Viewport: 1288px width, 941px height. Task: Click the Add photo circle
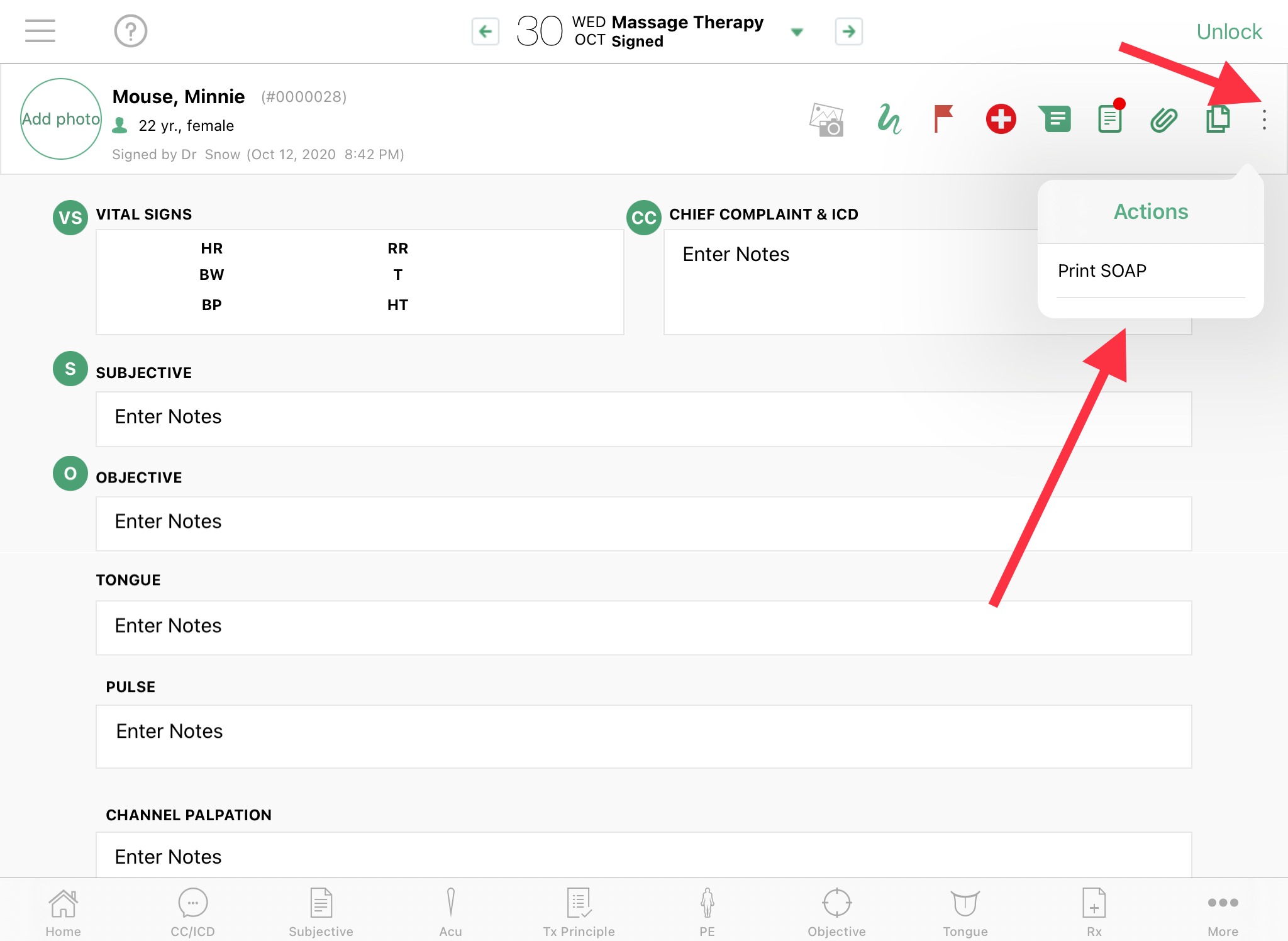click(61, 119)
